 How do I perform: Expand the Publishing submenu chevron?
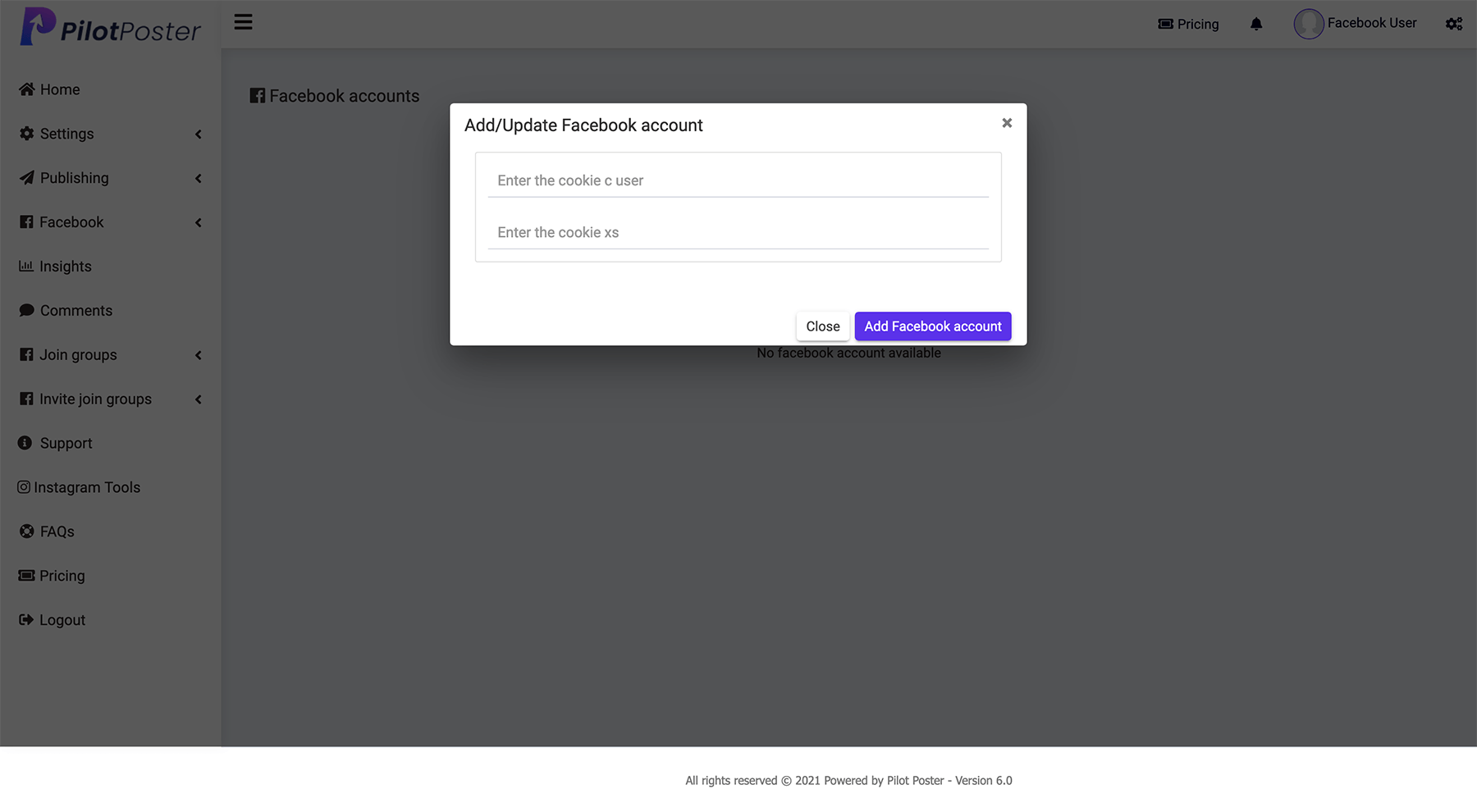coord(198,178)
